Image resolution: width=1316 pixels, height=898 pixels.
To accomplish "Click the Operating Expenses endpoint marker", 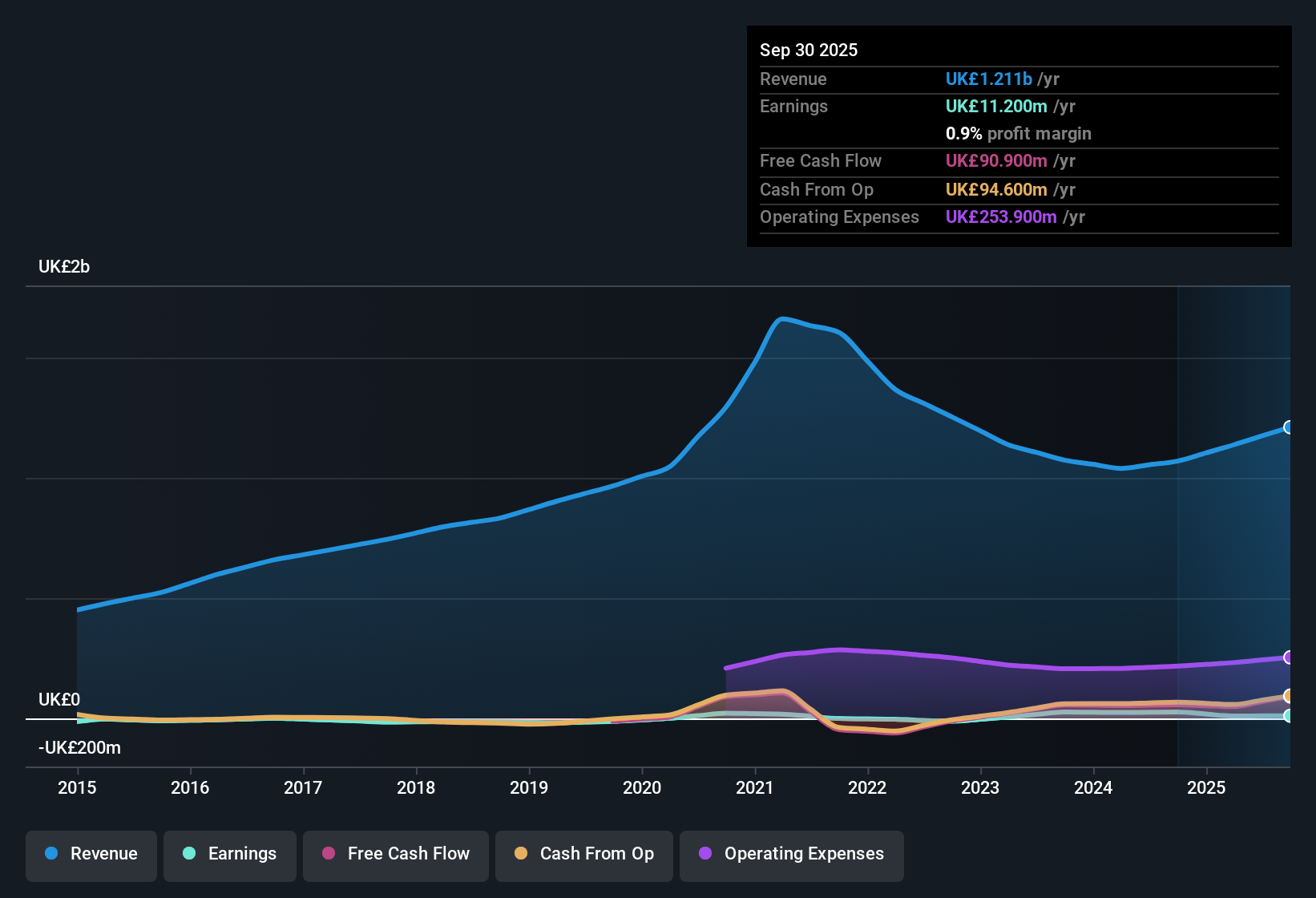I will [1290, 657].
